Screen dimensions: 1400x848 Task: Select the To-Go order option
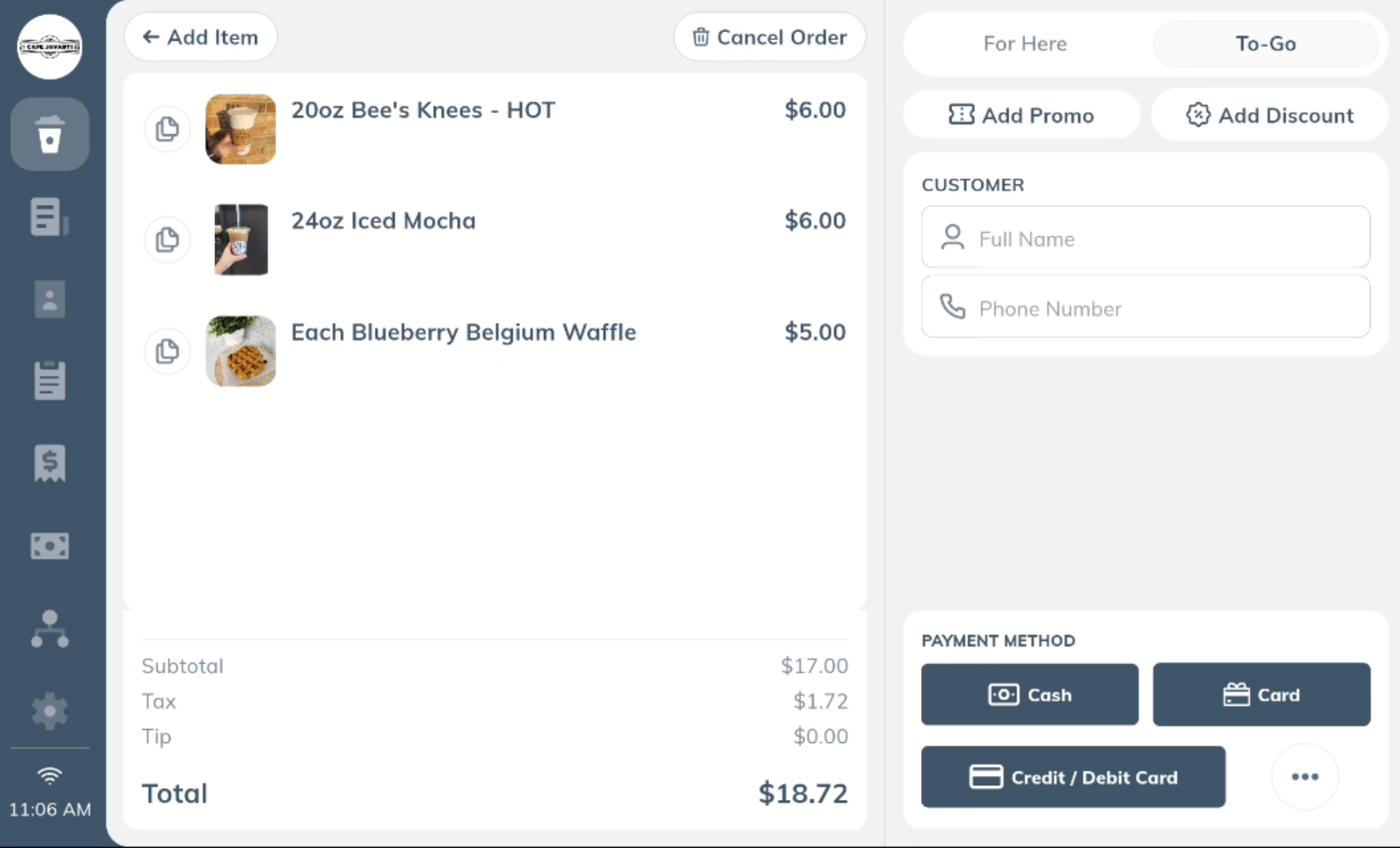(x=1266, y=44)
